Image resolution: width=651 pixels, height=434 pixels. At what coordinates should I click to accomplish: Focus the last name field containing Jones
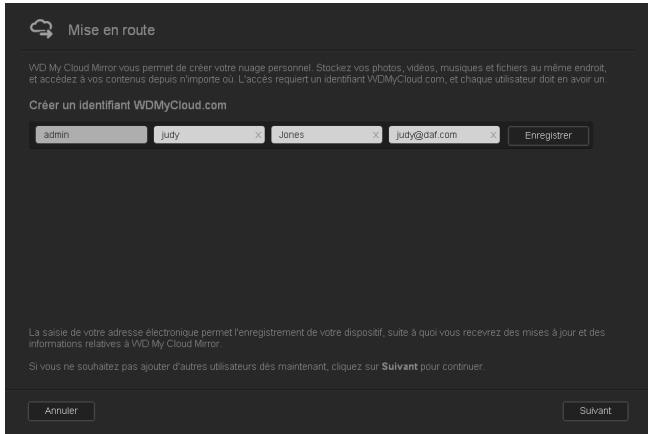pyautogui.click(x=326, y=135)
